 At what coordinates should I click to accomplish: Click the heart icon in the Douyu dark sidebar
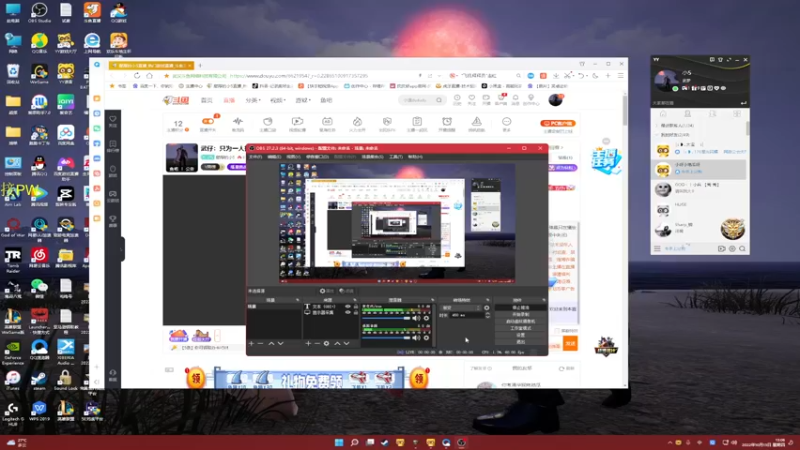pyautogui.click(x=113, y=119)
